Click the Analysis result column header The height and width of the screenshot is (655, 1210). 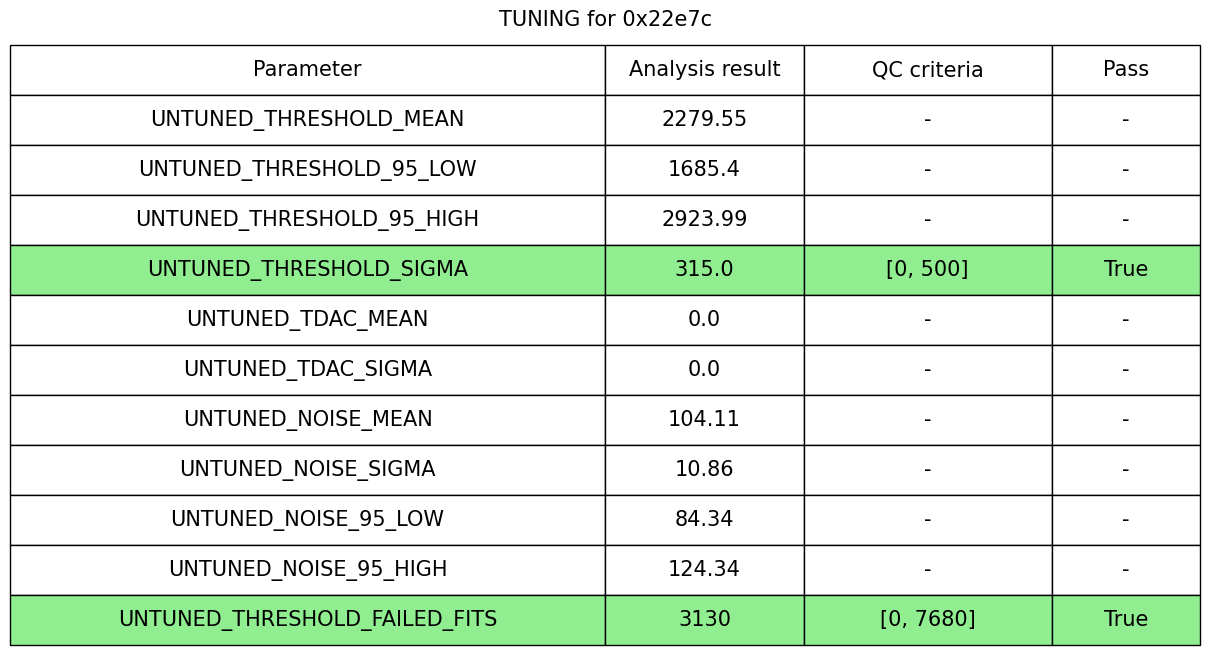(x=704, y=70)
